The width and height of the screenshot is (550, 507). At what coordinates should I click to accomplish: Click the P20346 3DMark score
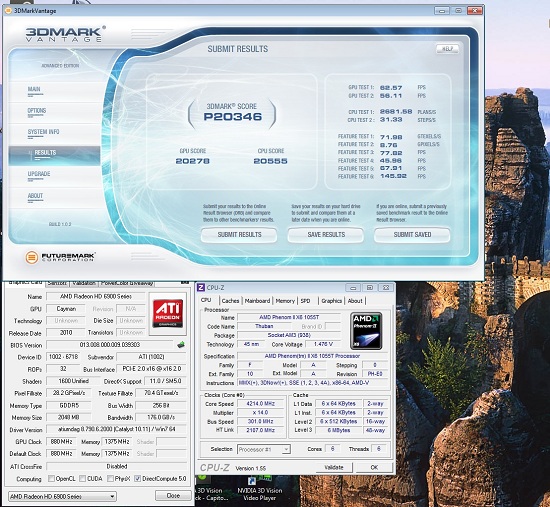[233, 117]
